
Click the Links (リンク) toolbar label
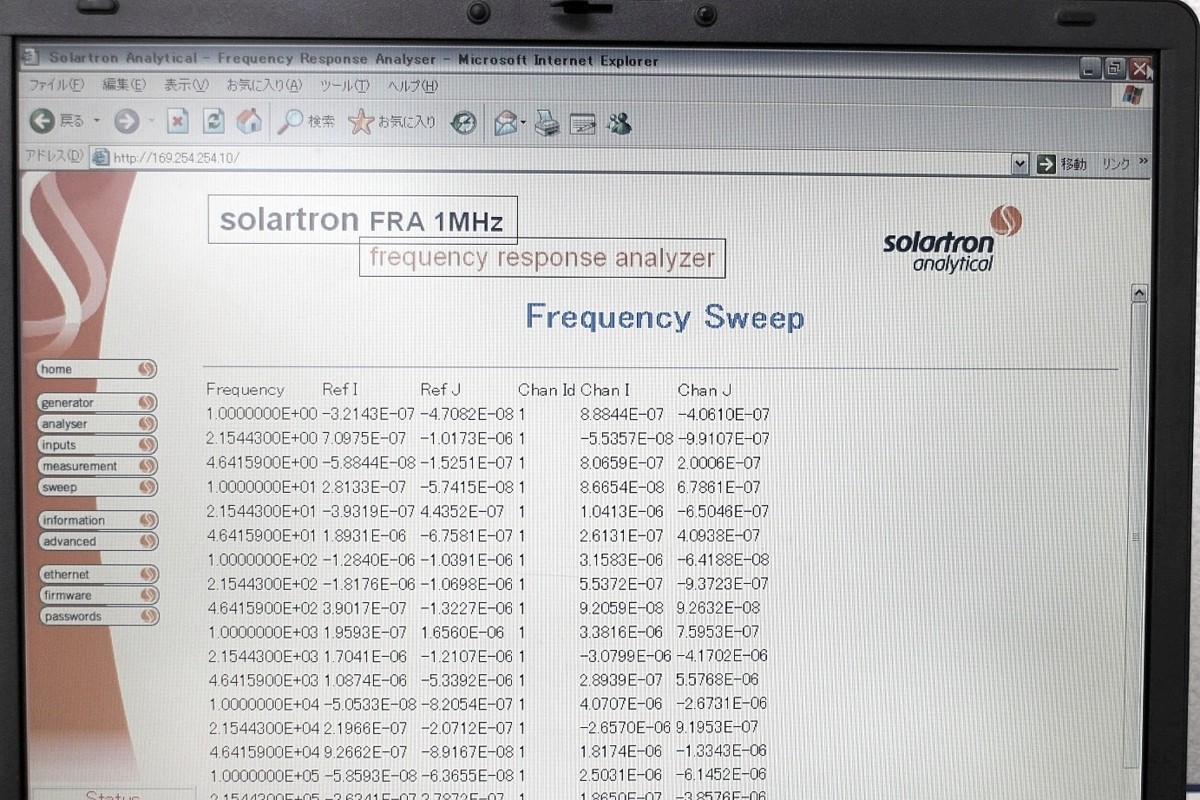(1116, 163)
